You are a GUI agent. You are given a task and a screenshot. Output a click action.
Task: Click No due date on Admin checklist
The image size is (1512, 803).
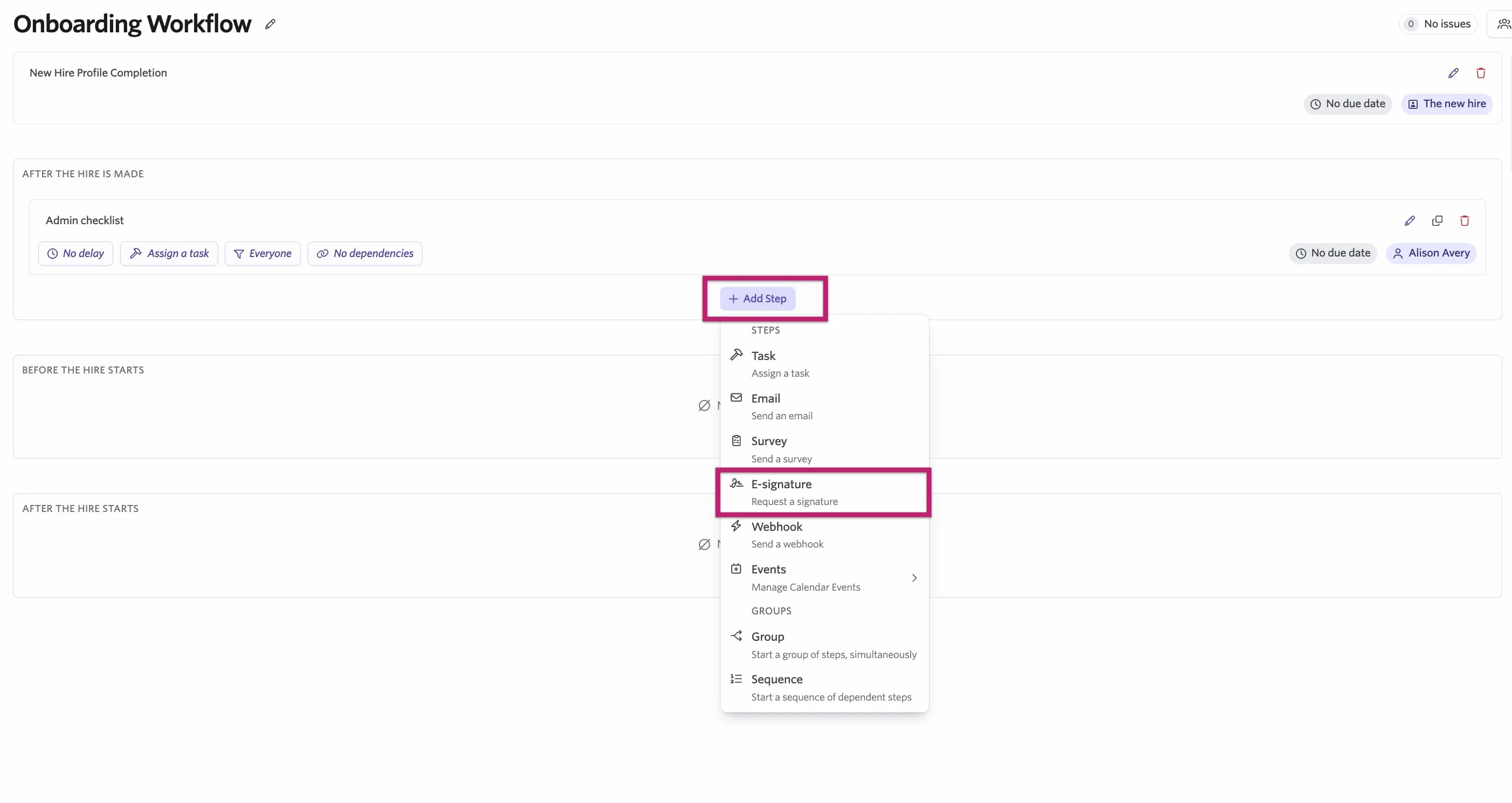[x=1333, y=253]
